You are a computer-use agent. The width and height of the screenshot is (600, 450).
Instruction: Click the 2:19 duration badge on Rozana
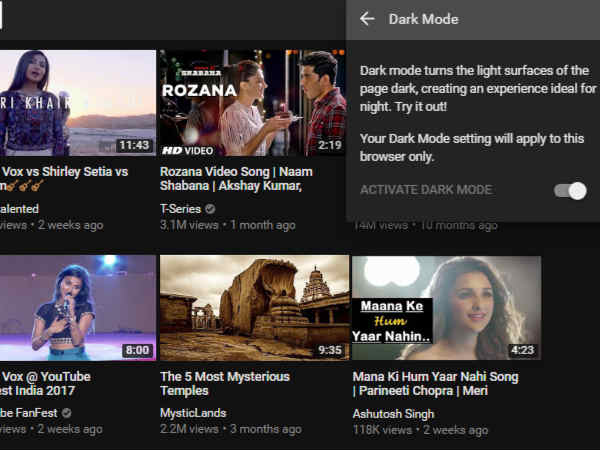click(x=329, y=145)
